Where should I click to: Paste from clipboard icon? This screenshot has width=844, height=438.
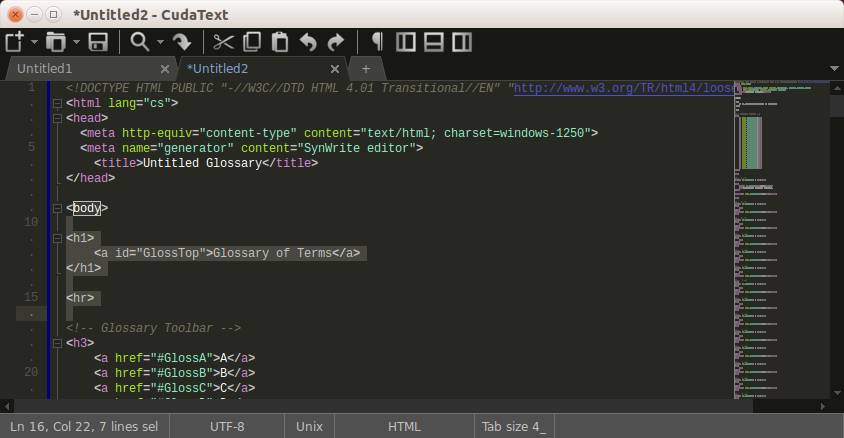click(x=280, y=42)
